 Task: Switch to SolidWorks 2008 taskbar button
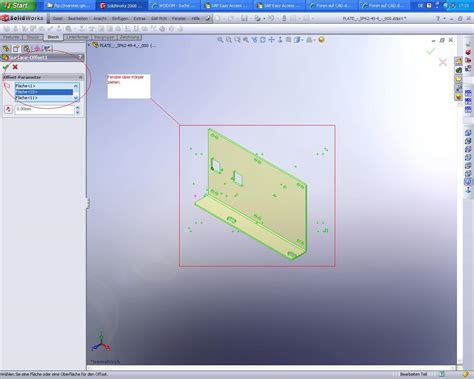(121, 6)
